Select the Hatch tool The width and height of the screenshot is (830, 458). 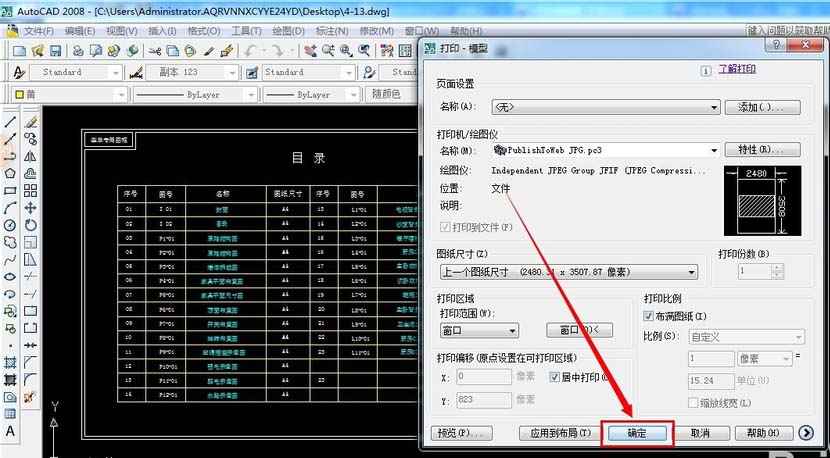10,363
